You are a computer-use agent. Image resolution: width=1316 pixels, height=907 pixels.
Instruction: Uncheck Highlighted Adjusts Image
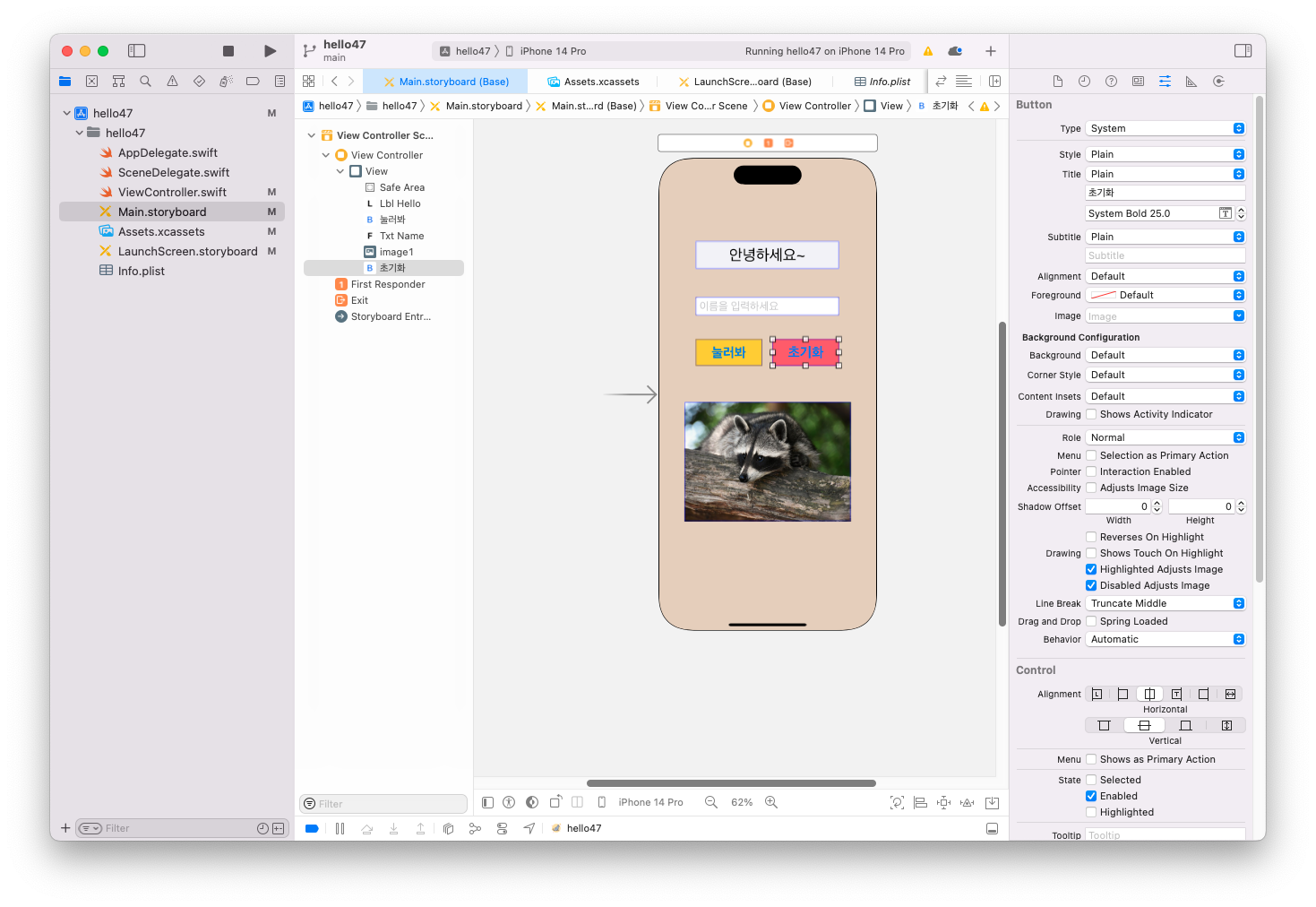tap(1091, 569)
